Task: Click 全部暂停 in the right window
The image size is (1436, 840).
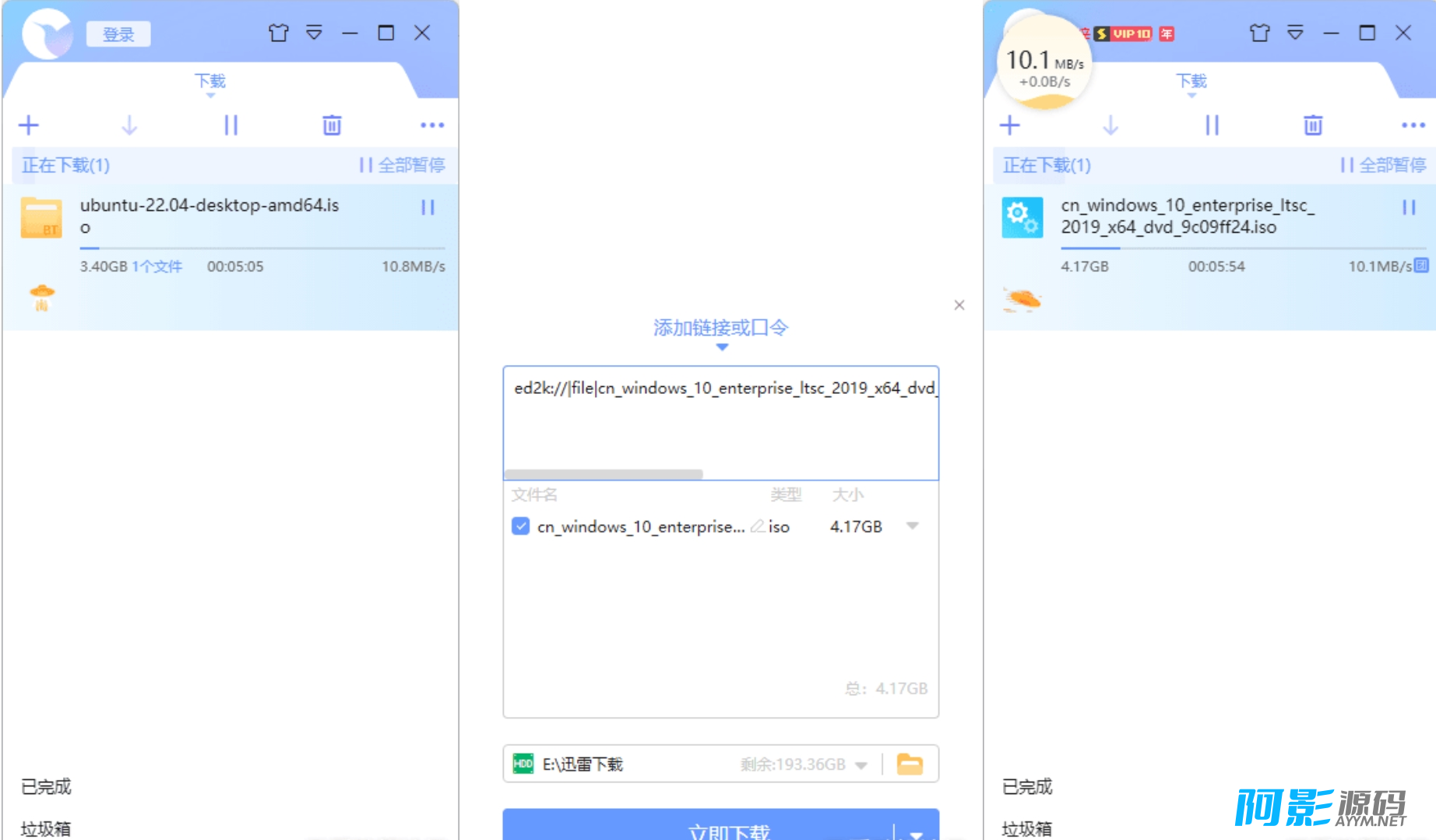Action: tap(1383, 165)
